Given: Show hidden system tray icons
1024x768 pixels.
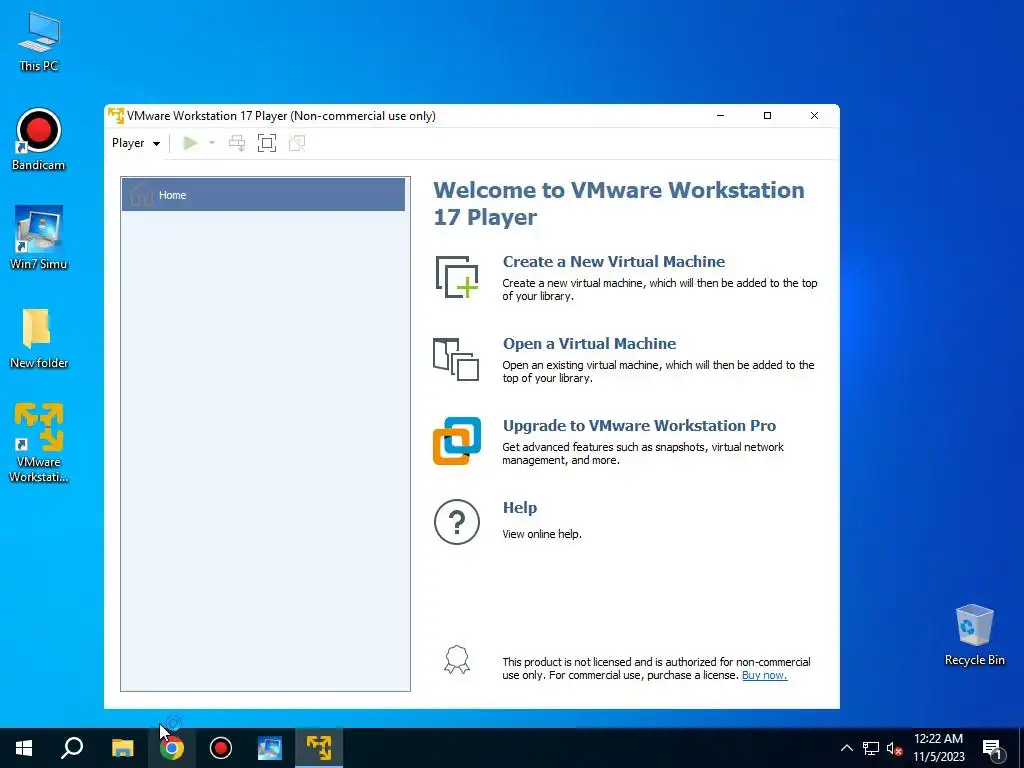Looking at the screenshot, I should (x=846, y=748).
